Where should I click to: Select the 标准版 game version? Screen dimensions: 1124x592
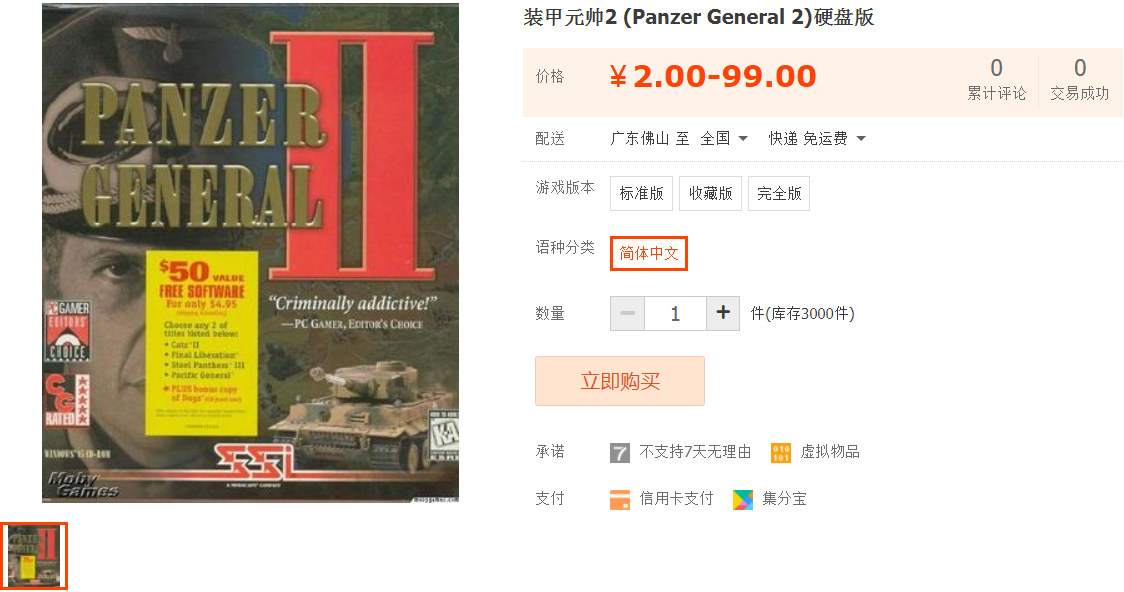(642, 194)
